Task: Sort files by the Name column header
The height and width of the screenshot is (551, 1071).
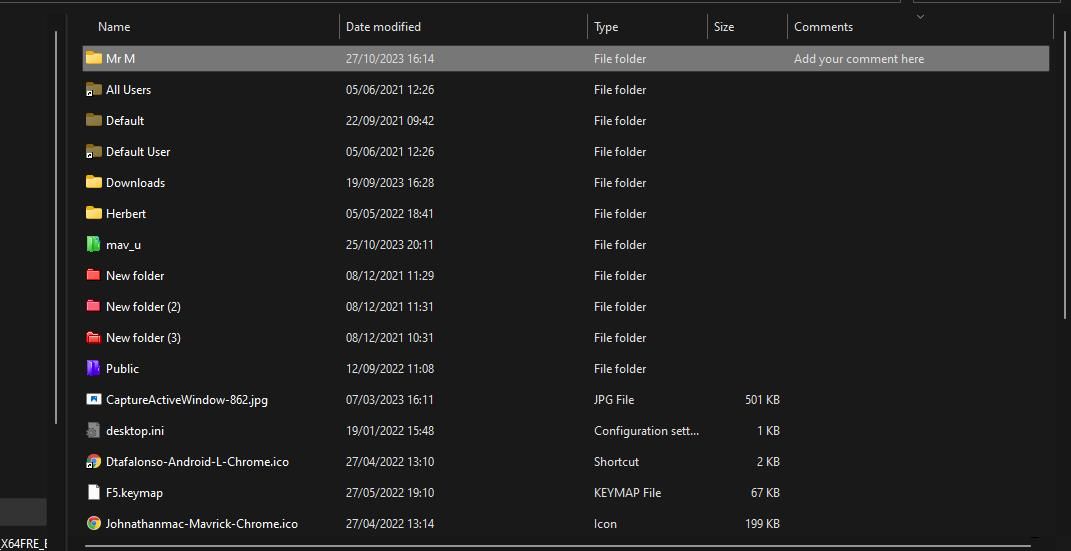Action: coord(114,27)
